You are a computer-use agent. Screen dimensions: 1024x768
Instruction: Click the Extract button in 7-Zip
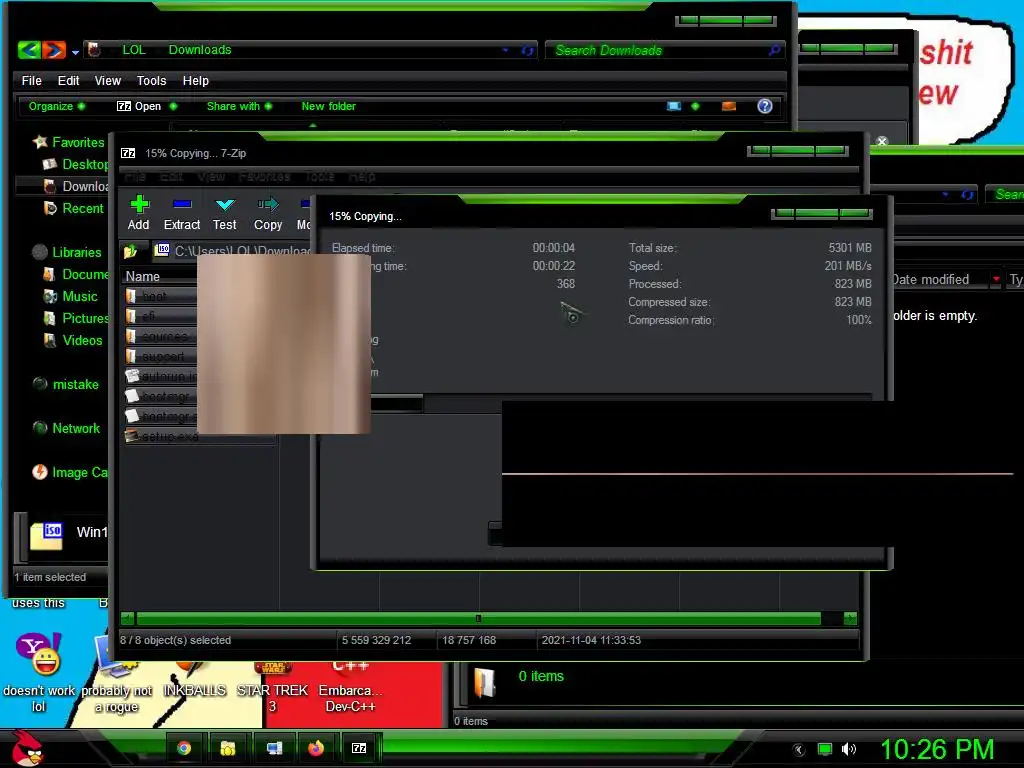[182, 214]
